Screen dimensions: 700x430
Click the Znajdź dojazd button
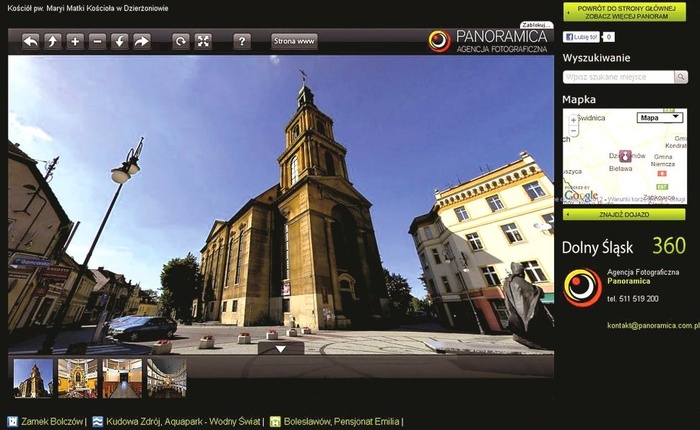(625, 214)
